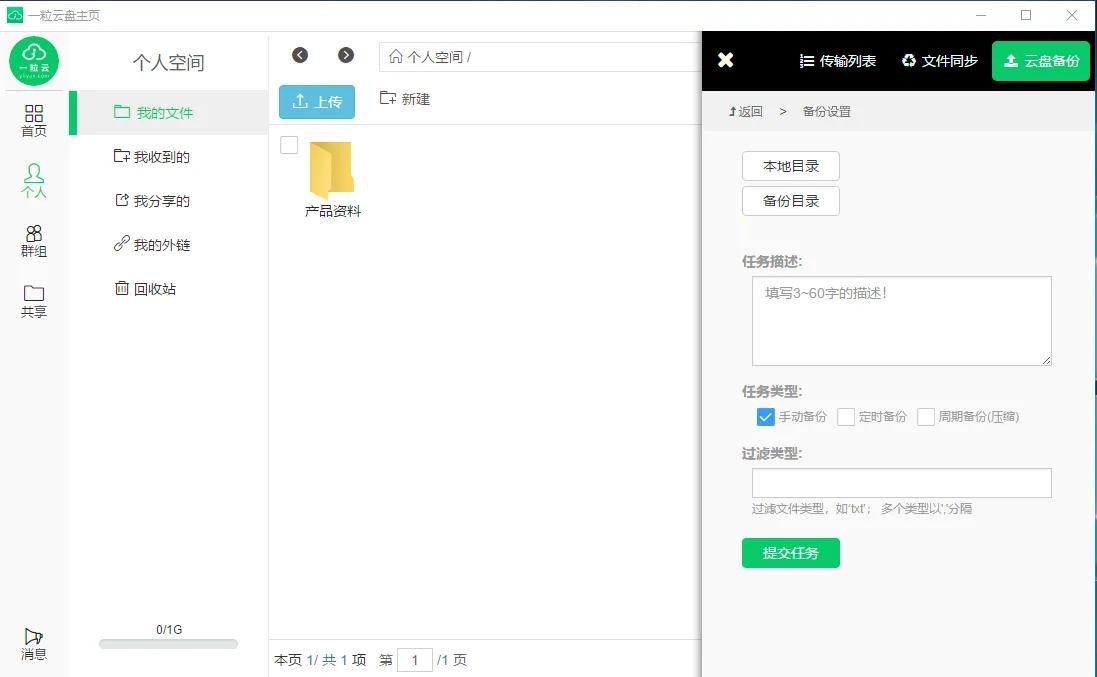The image size is (1097, 677).
Task: Click the 备份设置 breadcrumb text
Action: pos(826,112)
